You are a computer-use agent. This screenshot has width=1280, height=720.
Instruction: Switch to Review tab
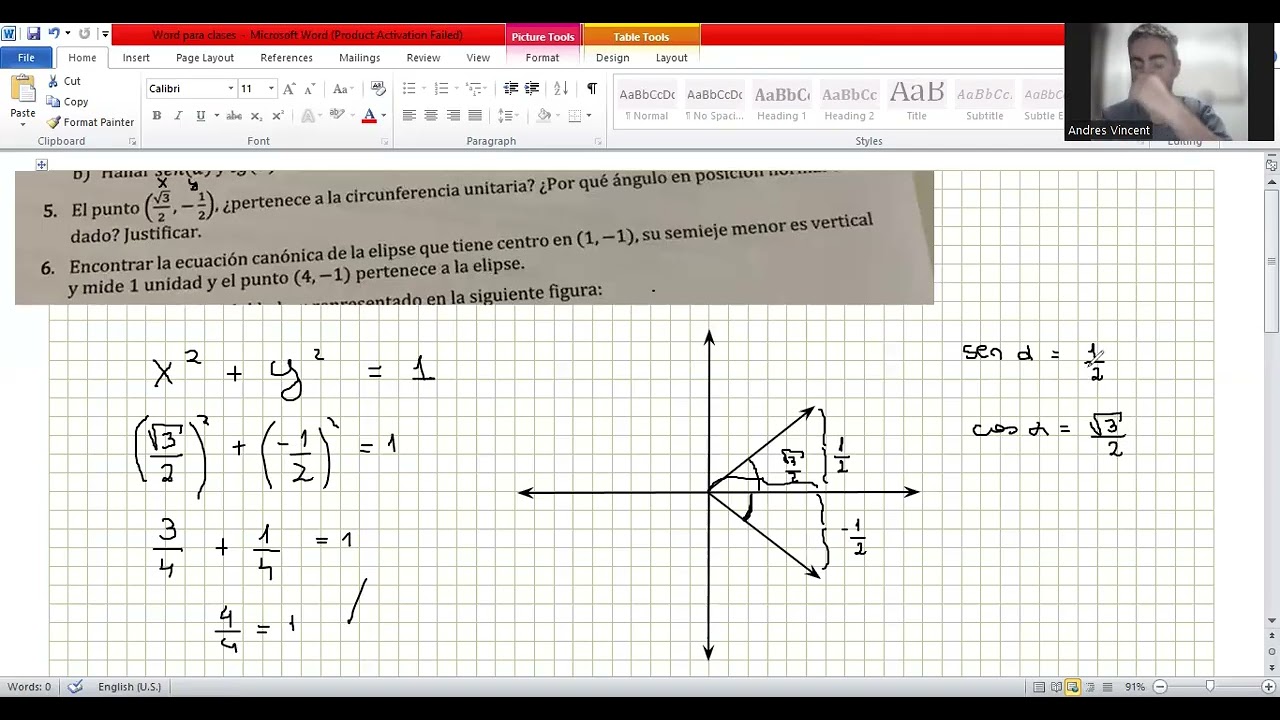(x=423, y=58)
